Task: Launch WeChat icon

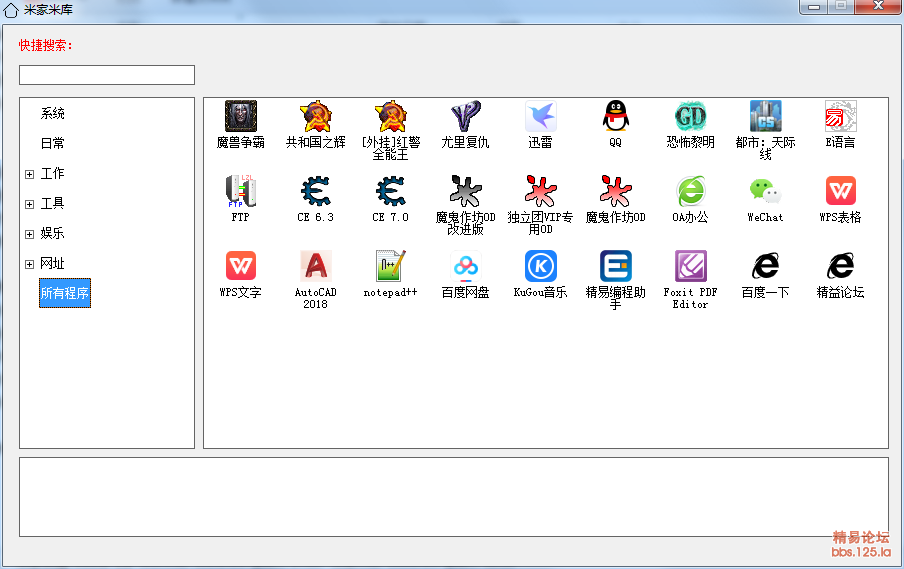Action: coord(765,191)
